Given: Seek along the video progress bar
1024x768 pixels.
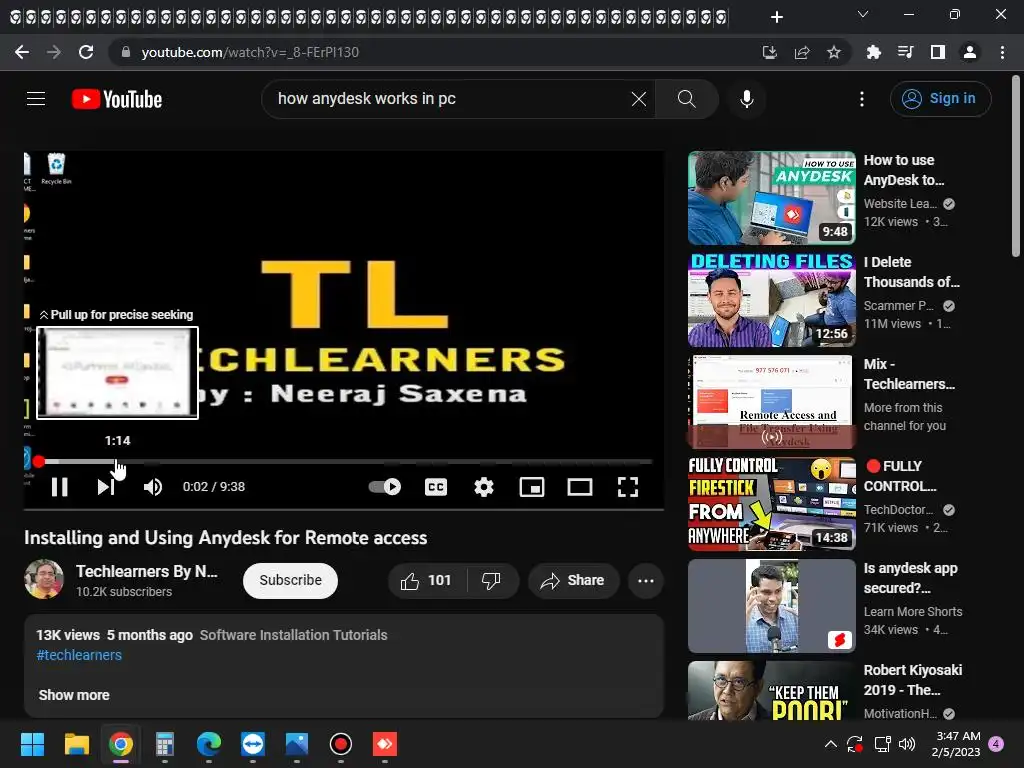Looking at the screenshot, I should click(344, 462).
